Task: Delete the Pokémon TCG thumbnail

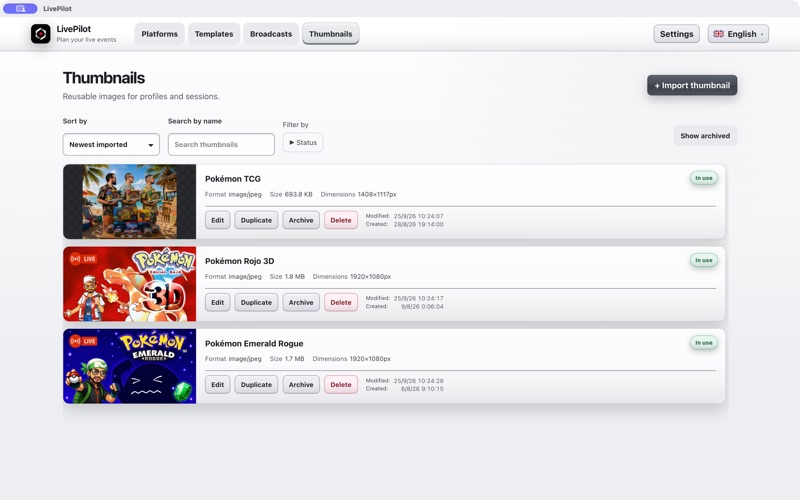Action: [341, 220]
